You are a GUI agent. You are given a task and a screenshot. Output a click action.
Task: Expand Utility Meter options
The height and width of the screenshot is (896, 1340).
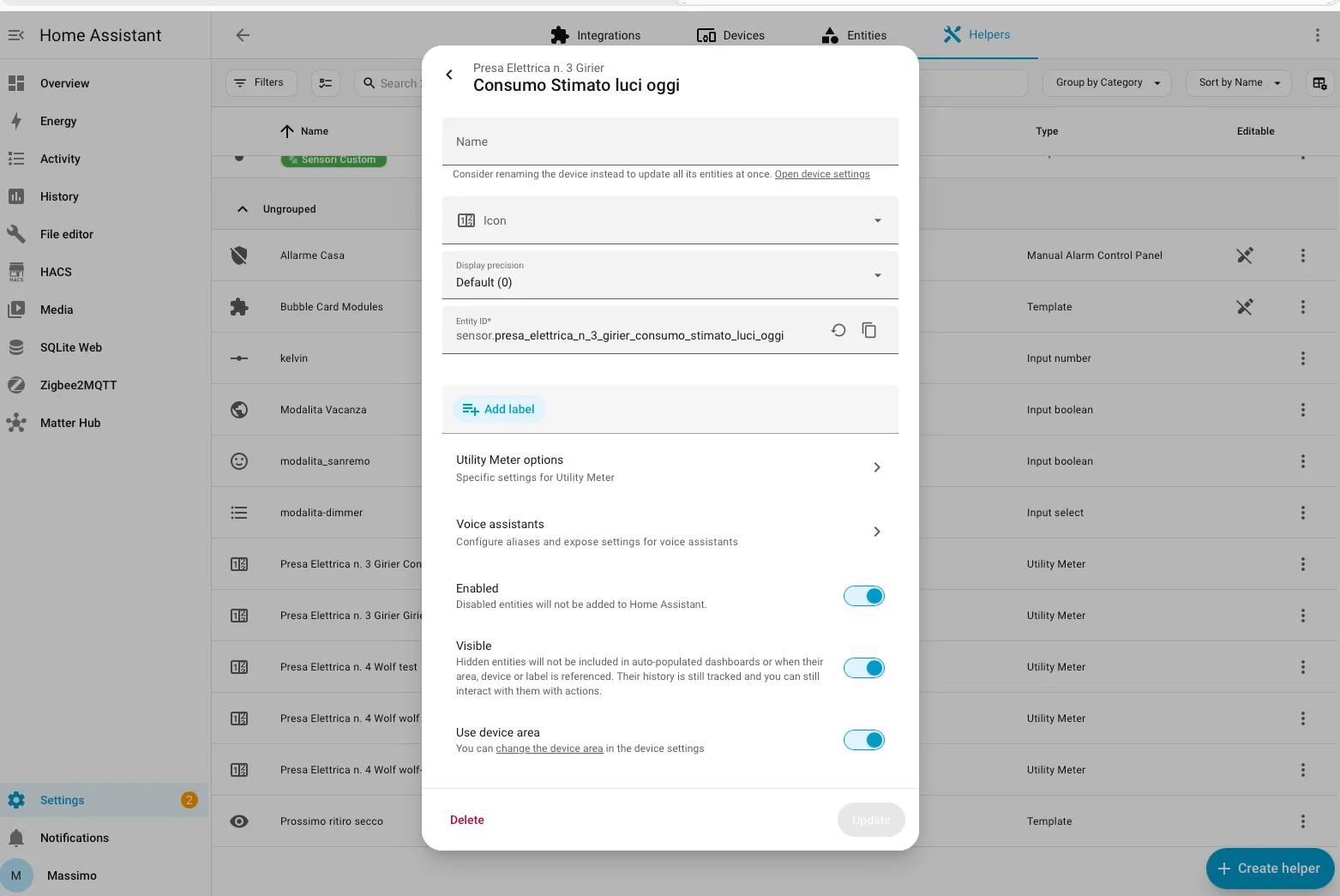(670, 468)
